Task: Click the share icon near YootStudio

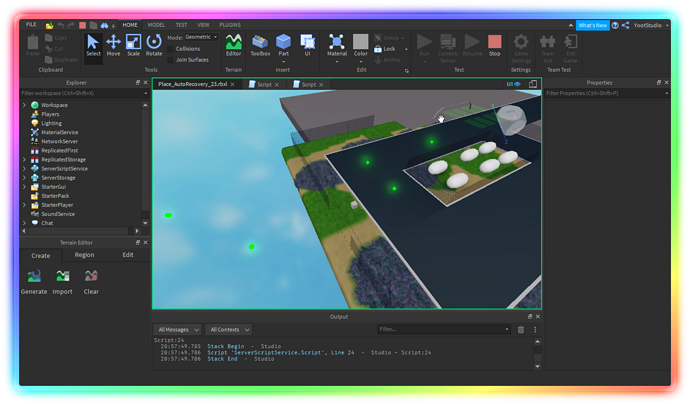Action: 625,25
